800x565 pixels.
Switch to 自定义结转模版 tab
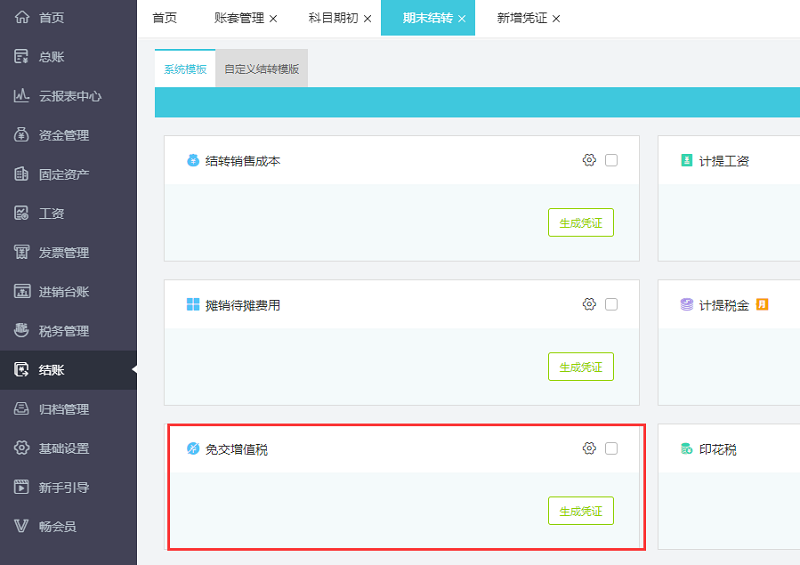[x=261, y=69]
